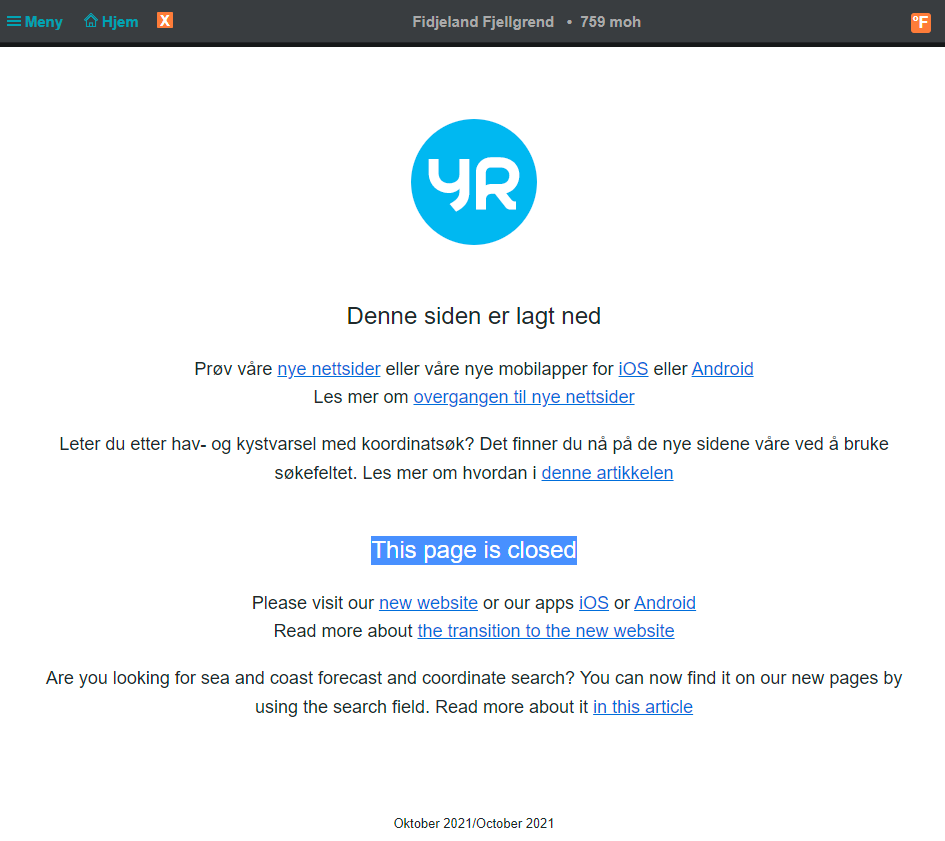Image resolution: width=945 pixels, height=841 pixels.
Task: Open the 'denne artikkelen' link
Action: (607, 473)
